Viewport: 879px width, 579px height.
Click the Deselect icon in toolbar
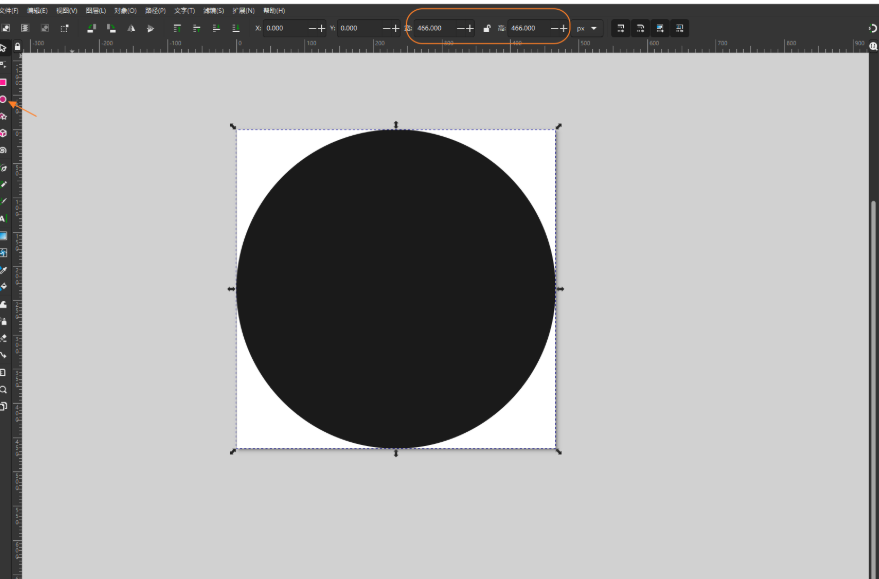[x=45, y=28]
